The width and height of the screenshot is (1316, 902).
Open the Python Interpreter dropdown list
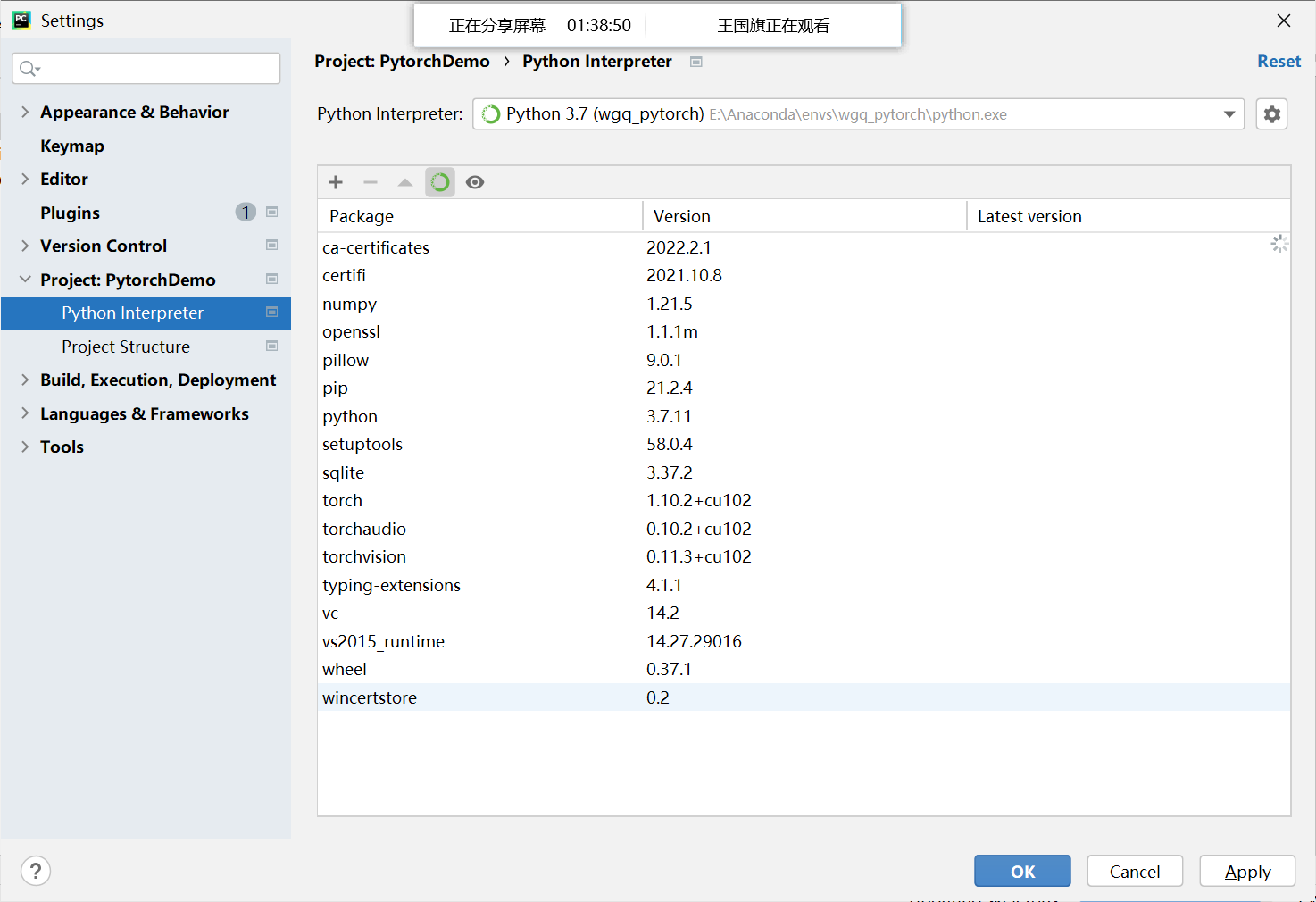coord(1229,114)
